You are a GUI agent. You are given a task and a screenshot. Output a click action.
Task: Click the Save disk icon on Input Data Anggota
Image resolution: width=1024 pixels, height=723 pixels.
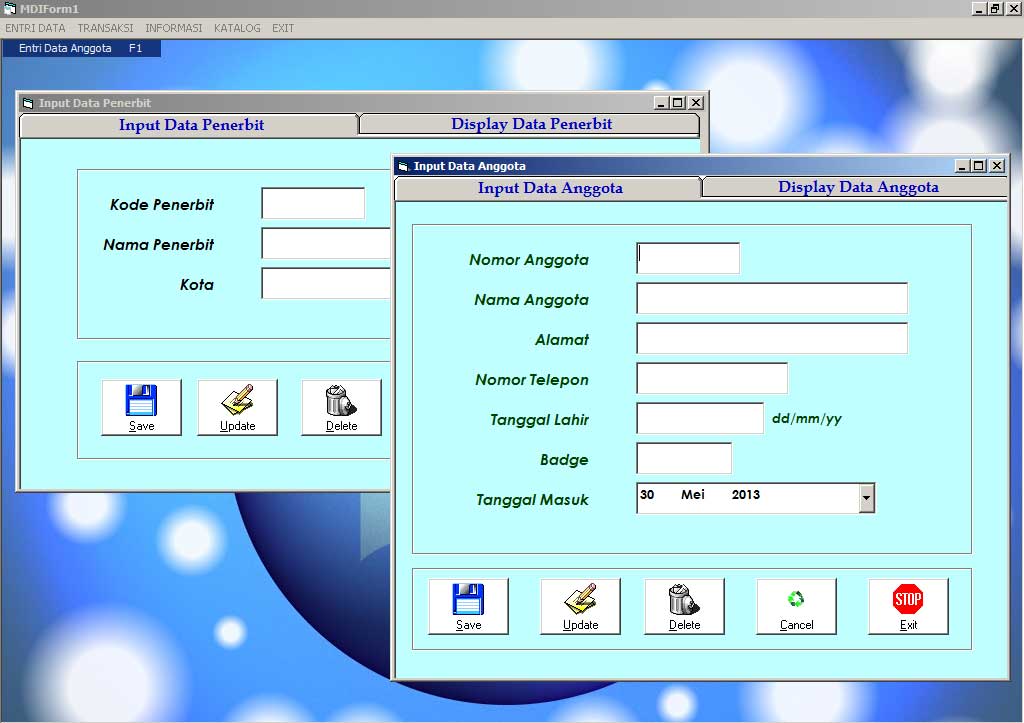pyautogui.click(x=468, y=605)
